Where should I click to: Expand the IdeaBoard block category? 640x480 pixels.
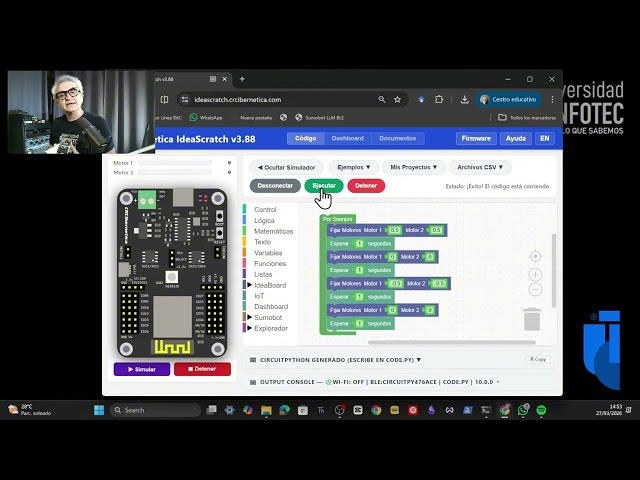coord(270,285)
